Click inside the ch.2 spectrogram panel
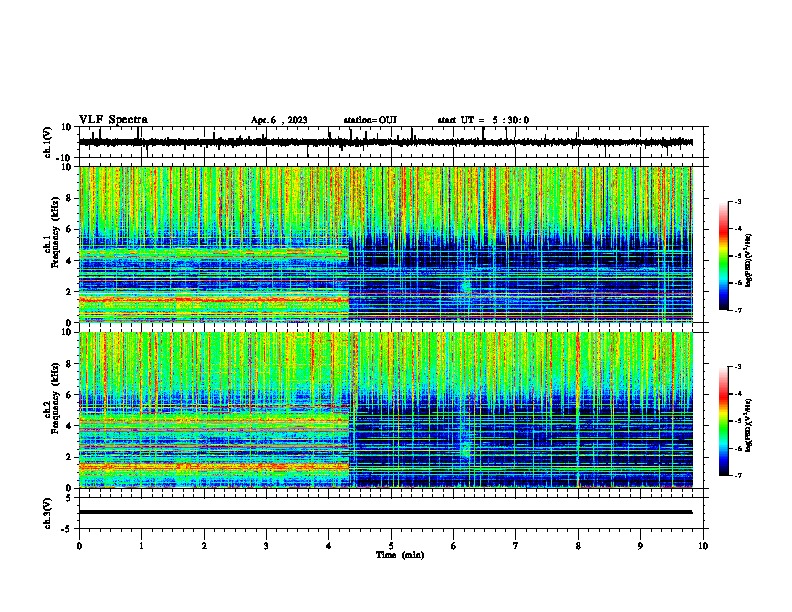This screenshot has height=612, width=792. tap(386, 410)
